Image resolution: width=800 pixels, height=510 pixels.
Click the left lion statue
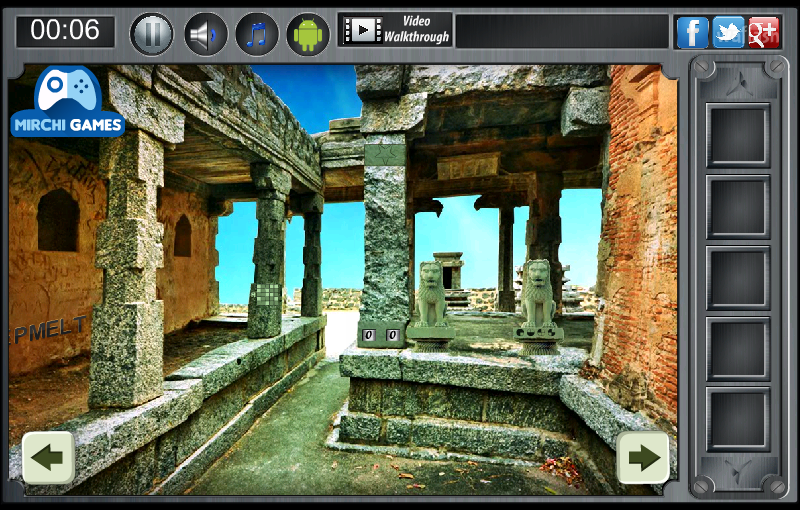click(431, 294)
